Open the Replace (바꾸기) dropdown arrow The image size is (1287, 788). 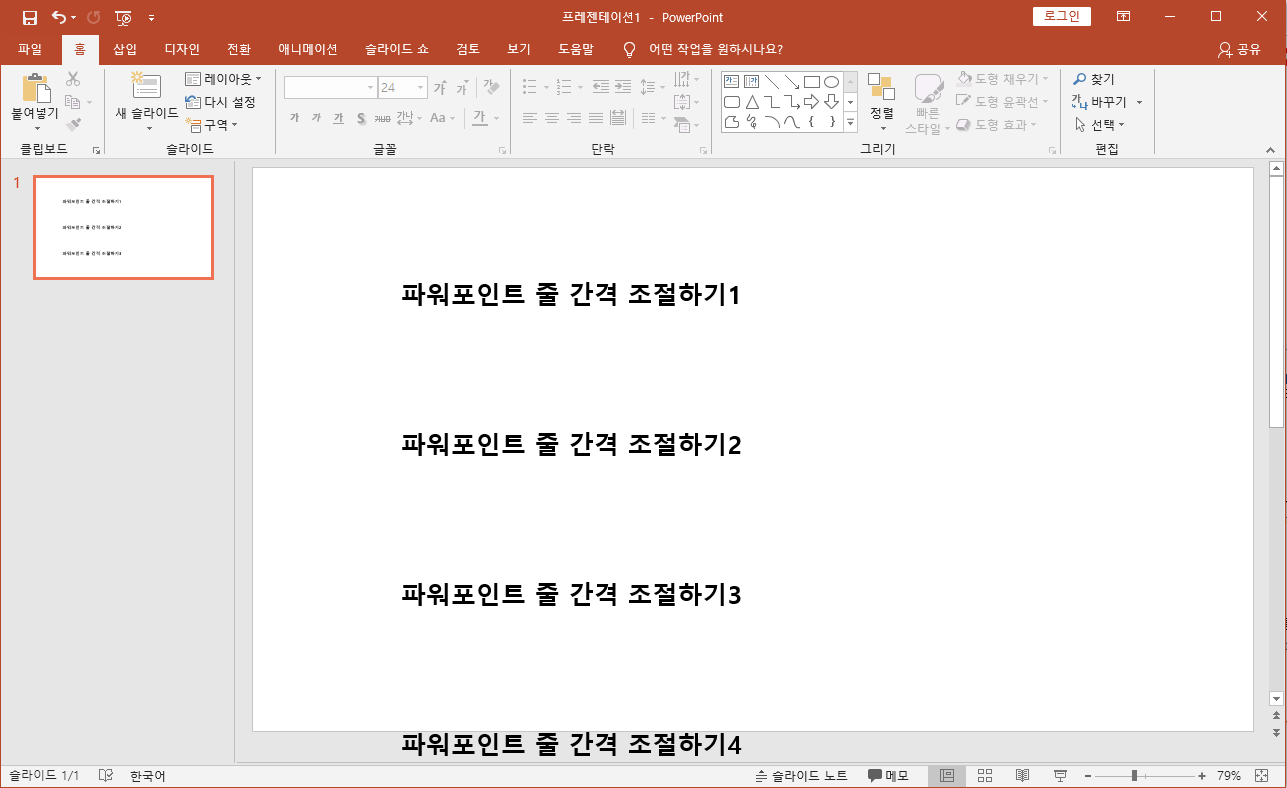[1139, 102]
